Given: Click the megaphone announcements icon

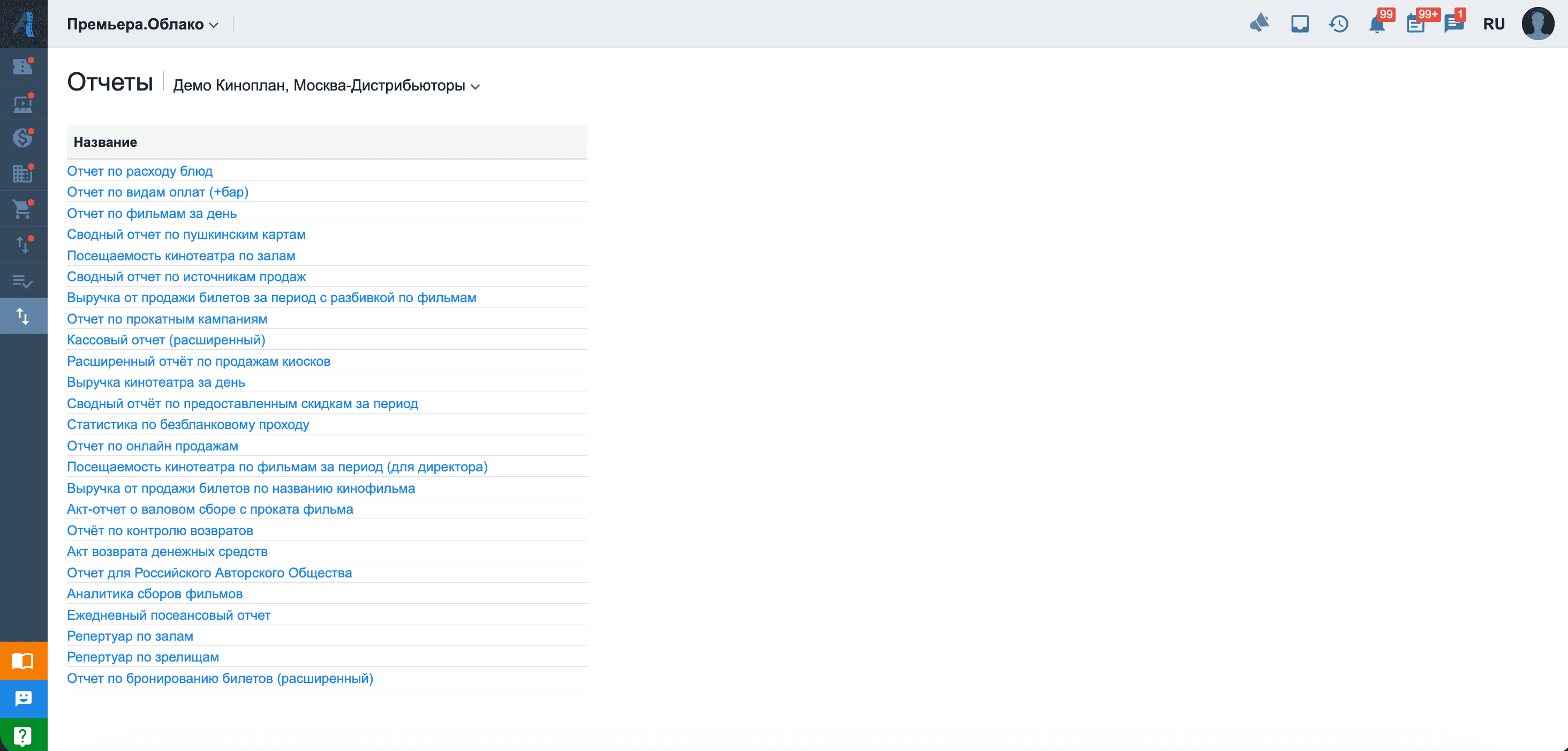Looking at the screenshot, I should pos(1260,24).
